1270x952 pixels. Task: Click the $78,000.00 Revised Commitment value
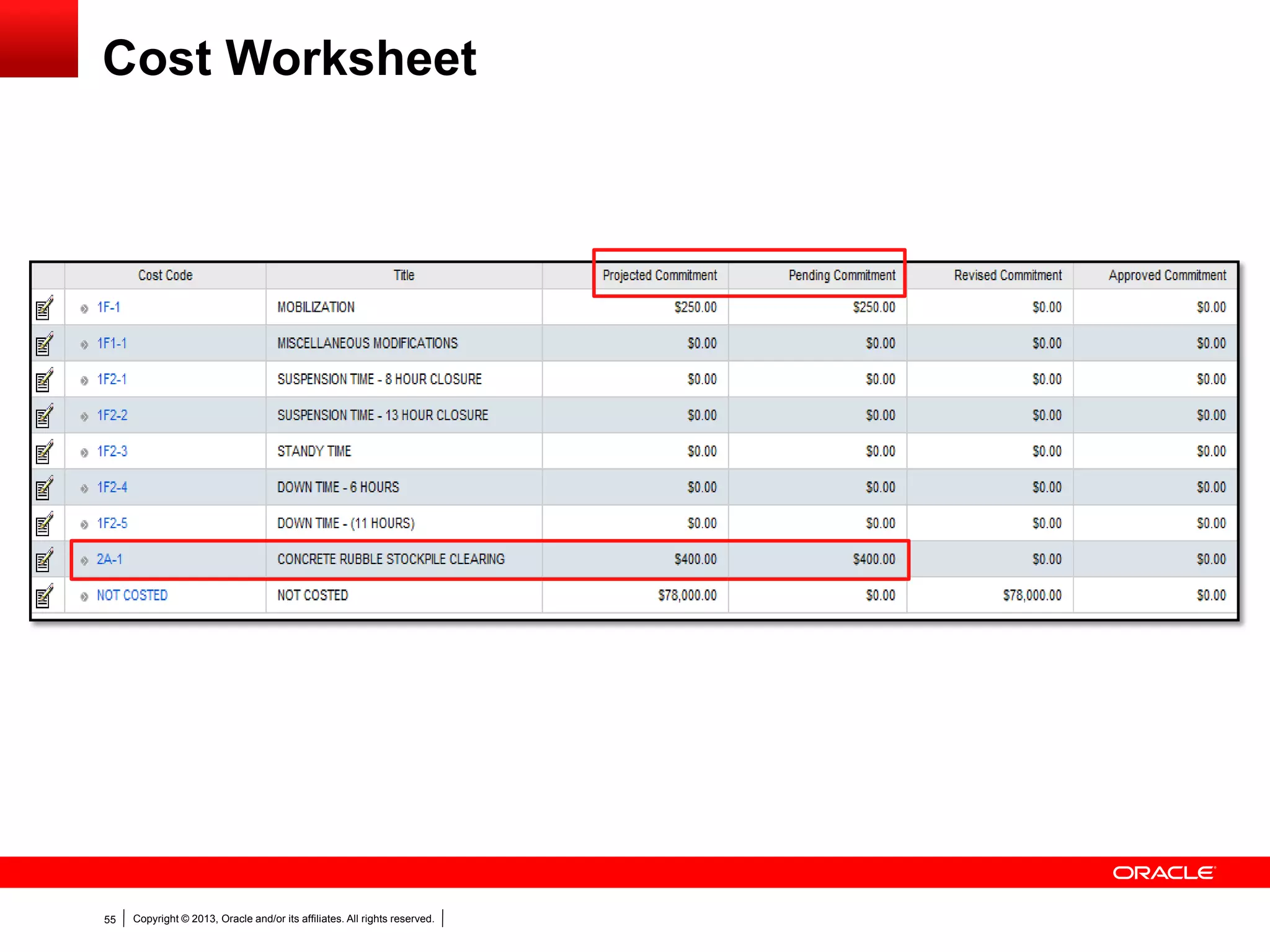(x=1032, y=595)
